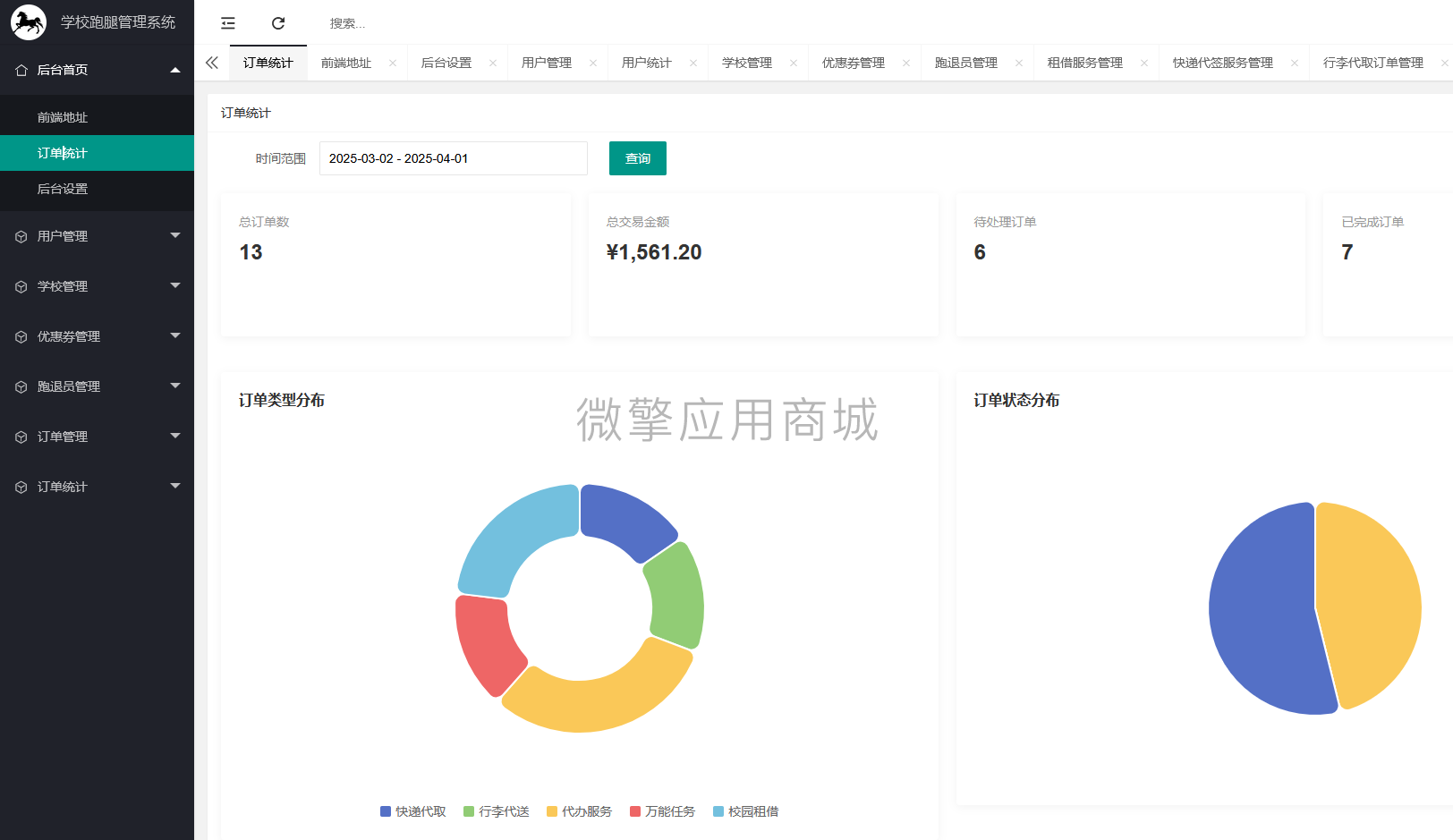The height and width of the screenshot is (840, 1453).
Task: Close the 租借服务管理 tab
Action: pos(1144,63)
